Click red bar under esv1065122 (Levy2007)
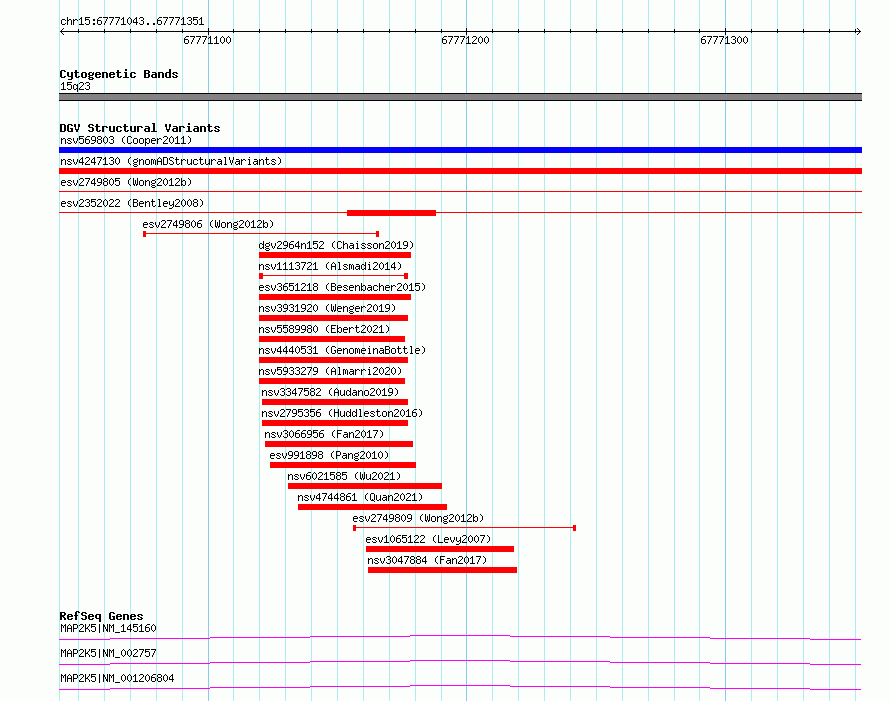The image size is (890, 701). click(440, 549)
